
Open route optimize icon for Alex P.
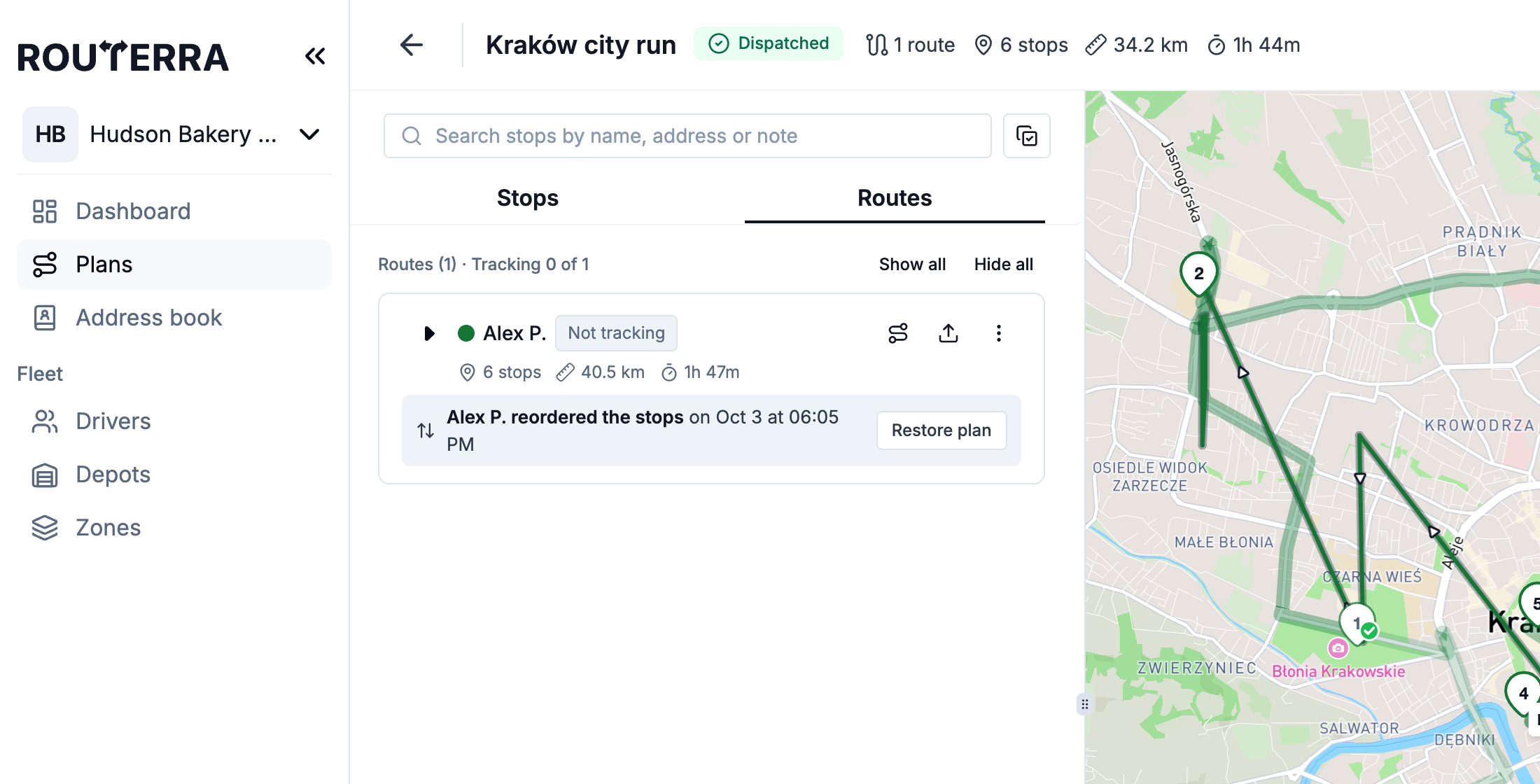[x=897, y=333]
